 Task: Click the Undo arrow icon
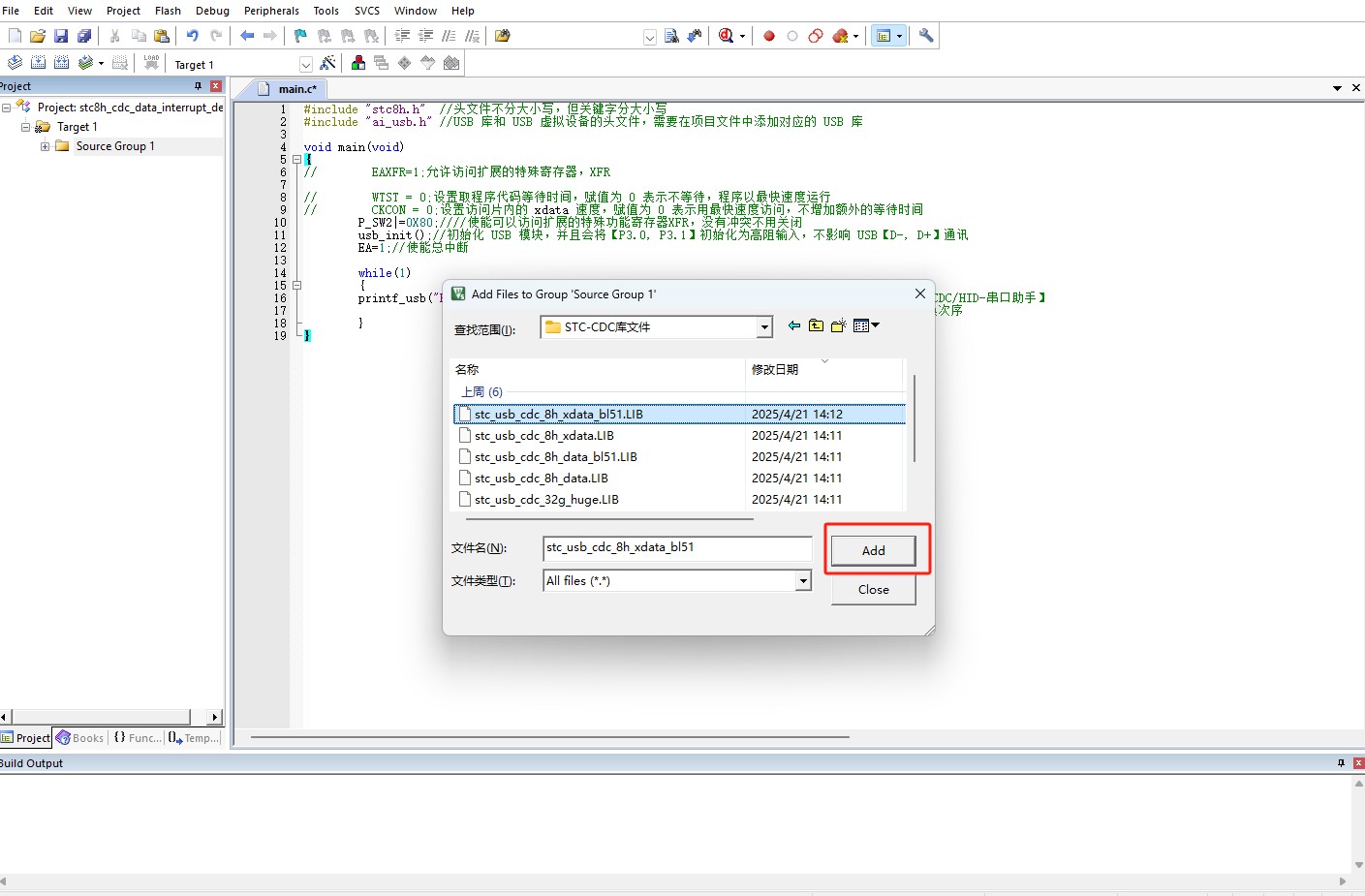point(192,36)
